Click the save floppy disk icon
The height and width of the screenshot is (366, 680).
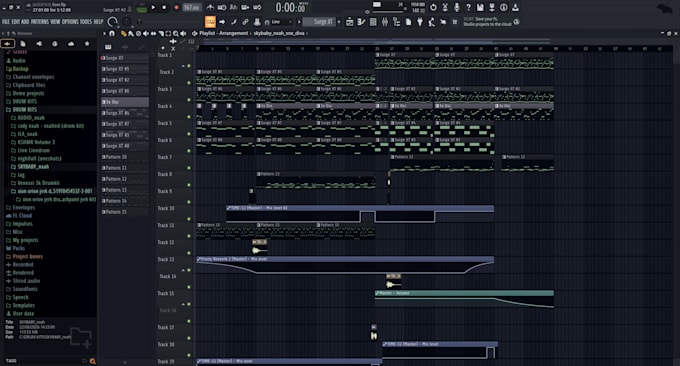480,7
